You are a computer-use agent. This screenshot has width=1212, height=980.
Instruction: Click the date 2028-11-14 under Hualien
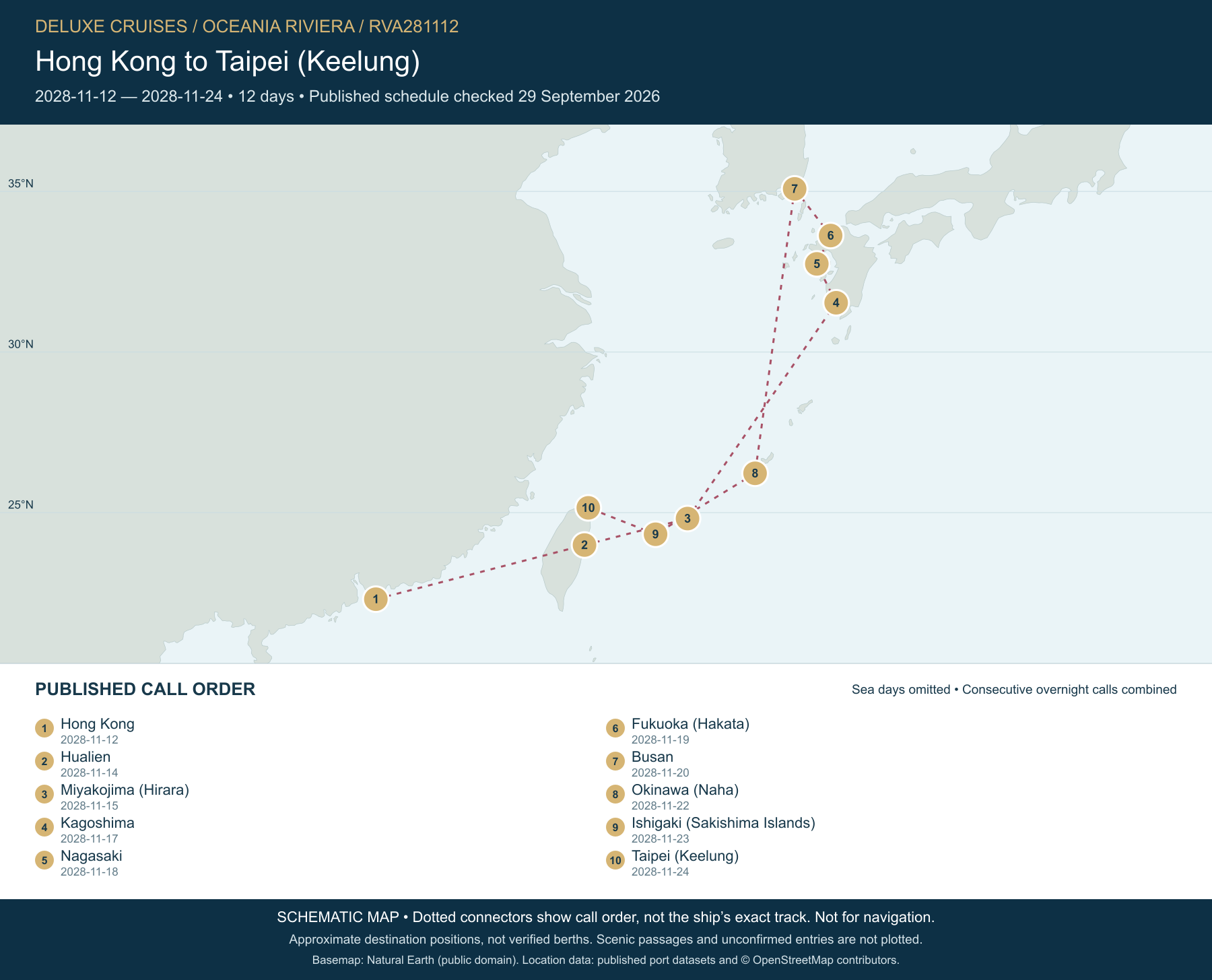coord(89,773)
